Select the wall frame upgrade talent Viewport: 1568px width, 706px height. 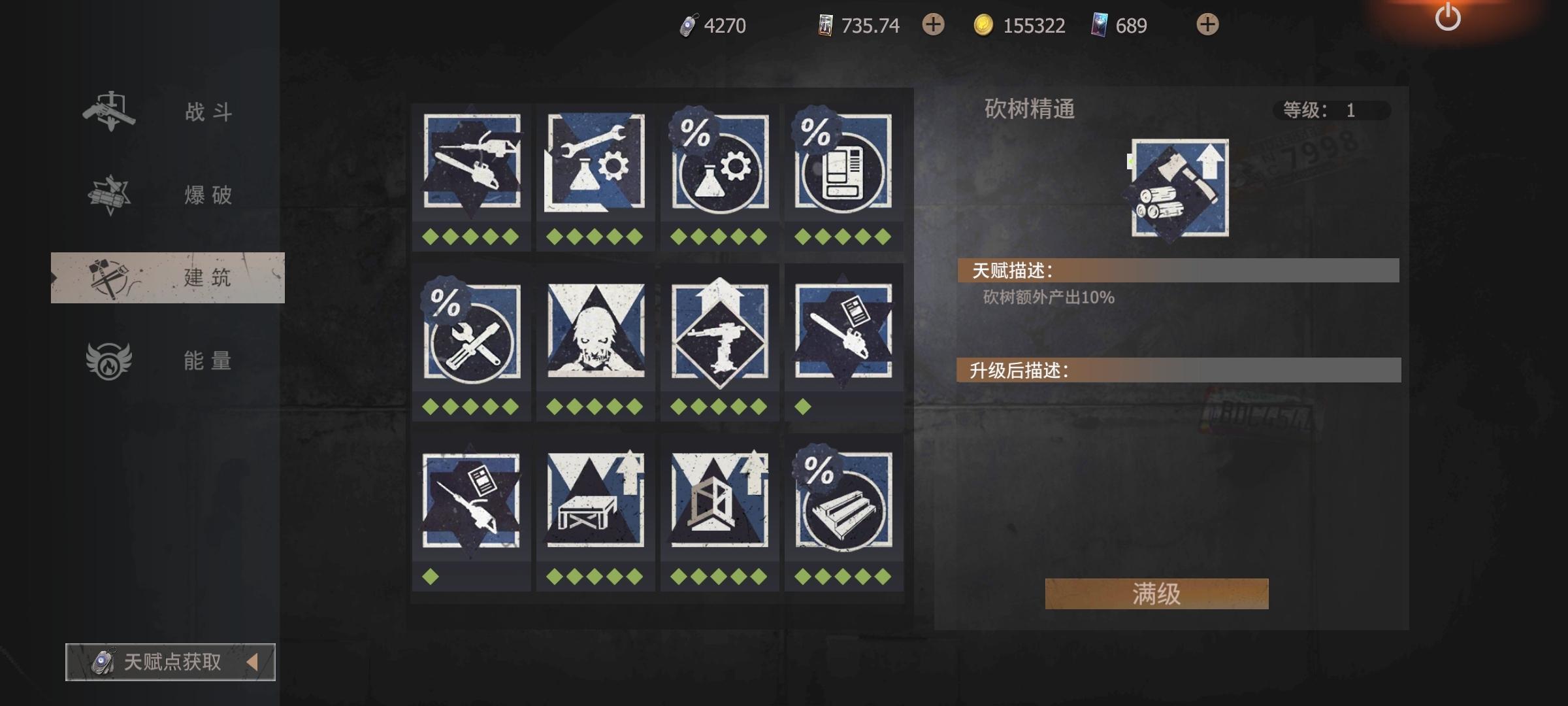[719, 501]
